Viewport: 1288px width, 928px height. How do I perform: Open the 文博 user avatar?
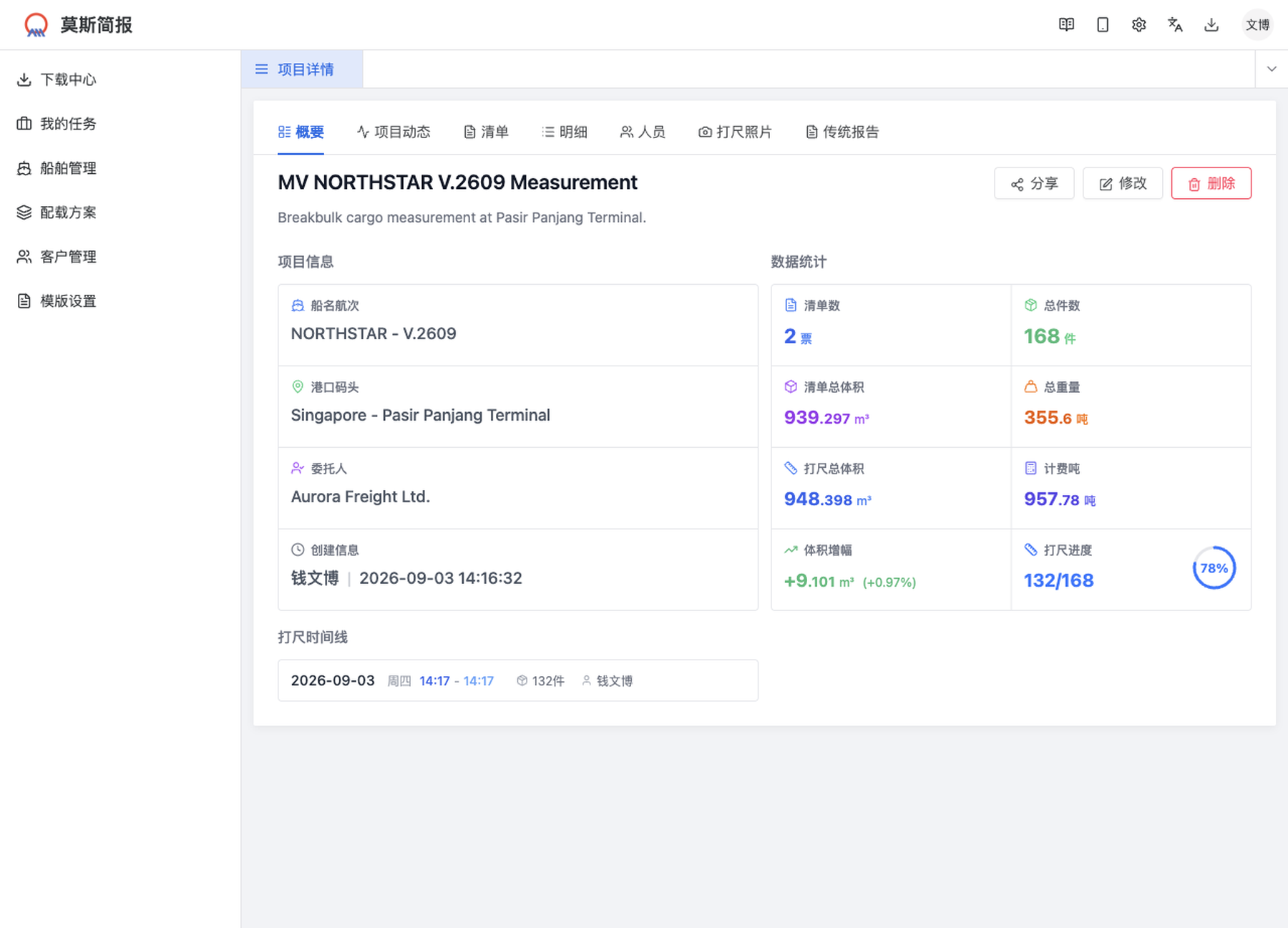[1257, 25]
